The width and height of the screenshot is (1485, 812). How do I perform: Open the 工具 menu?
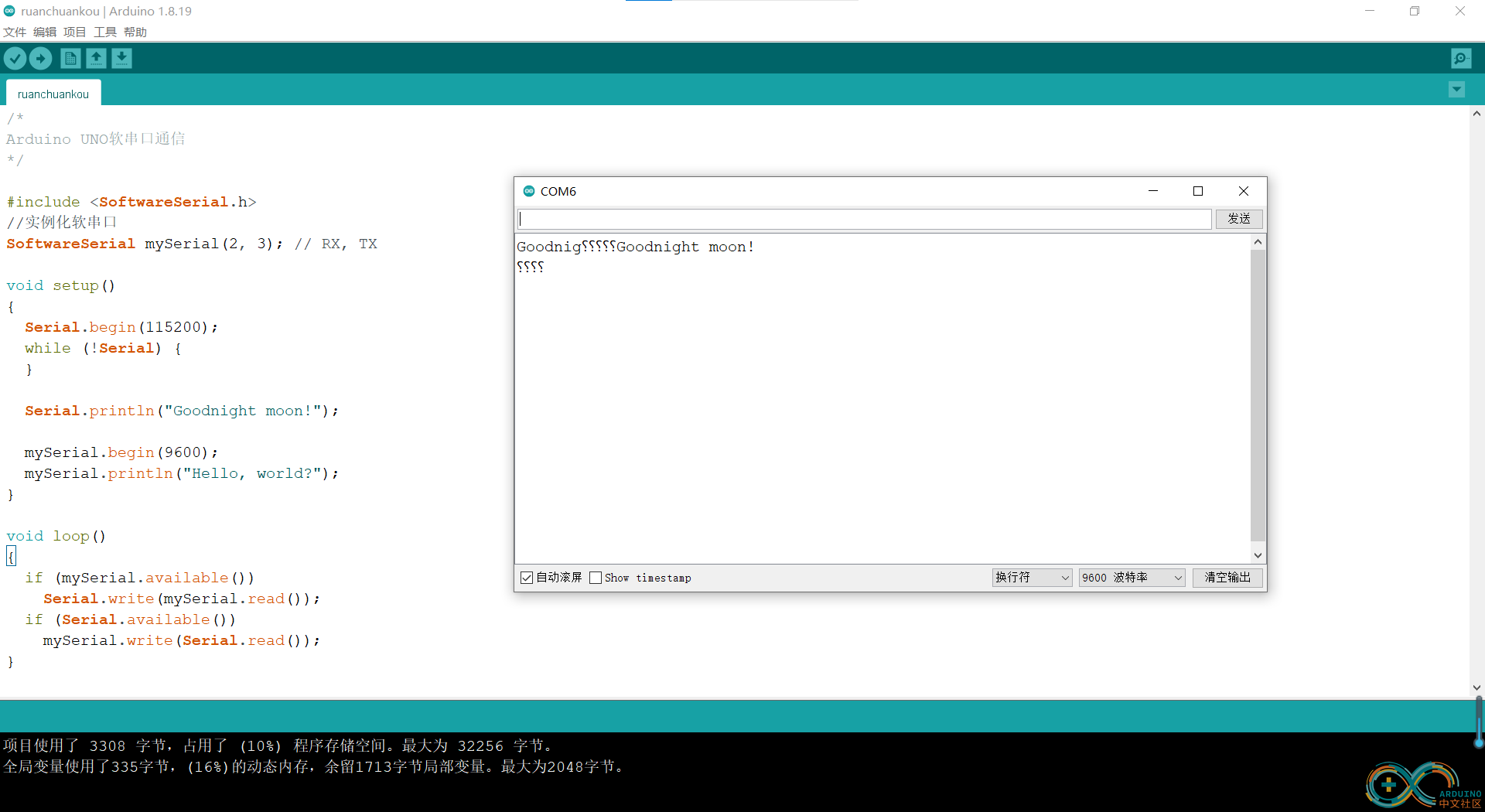click(x=105, y=32)
